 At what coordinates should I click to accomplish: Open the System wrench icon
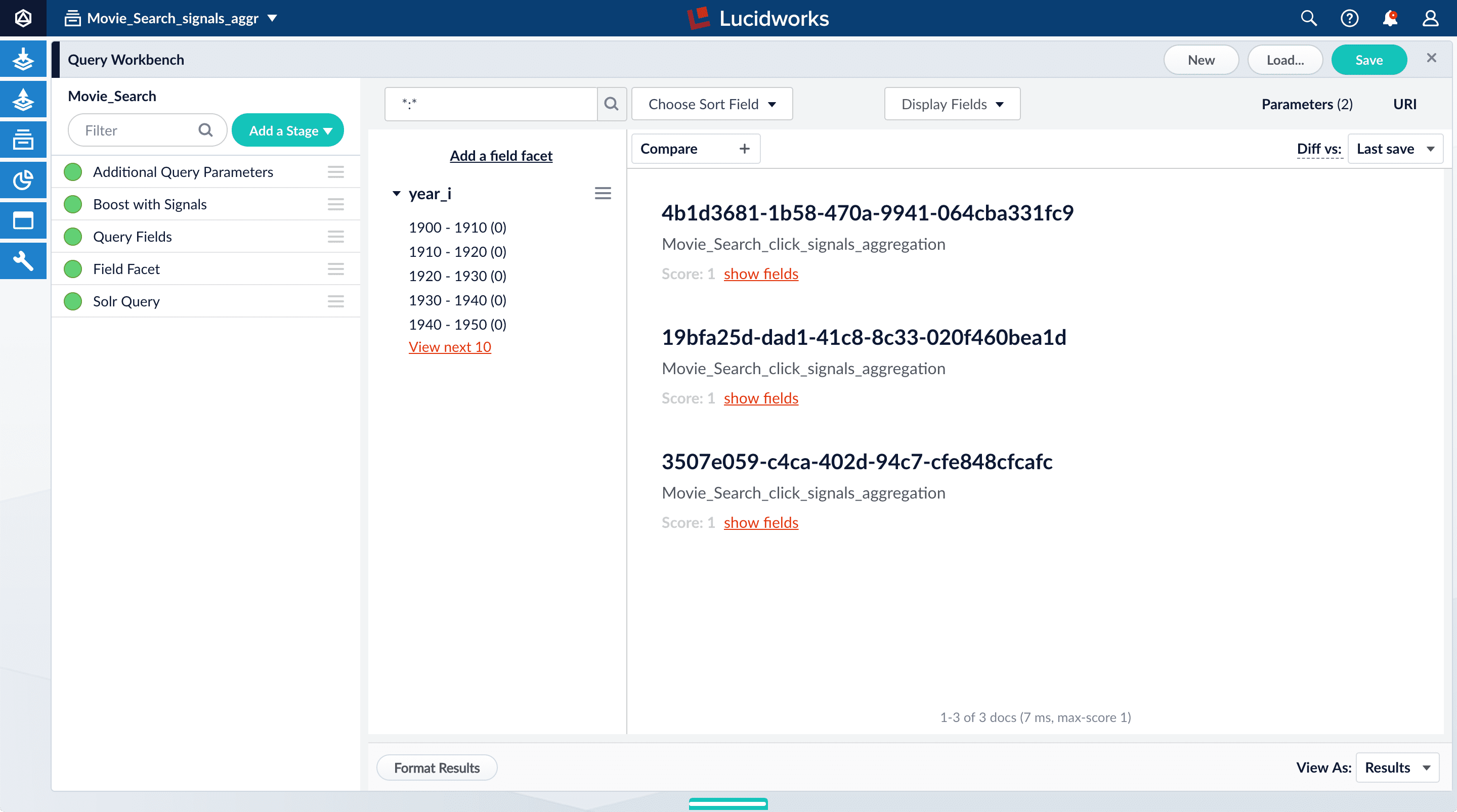(23, 261)
